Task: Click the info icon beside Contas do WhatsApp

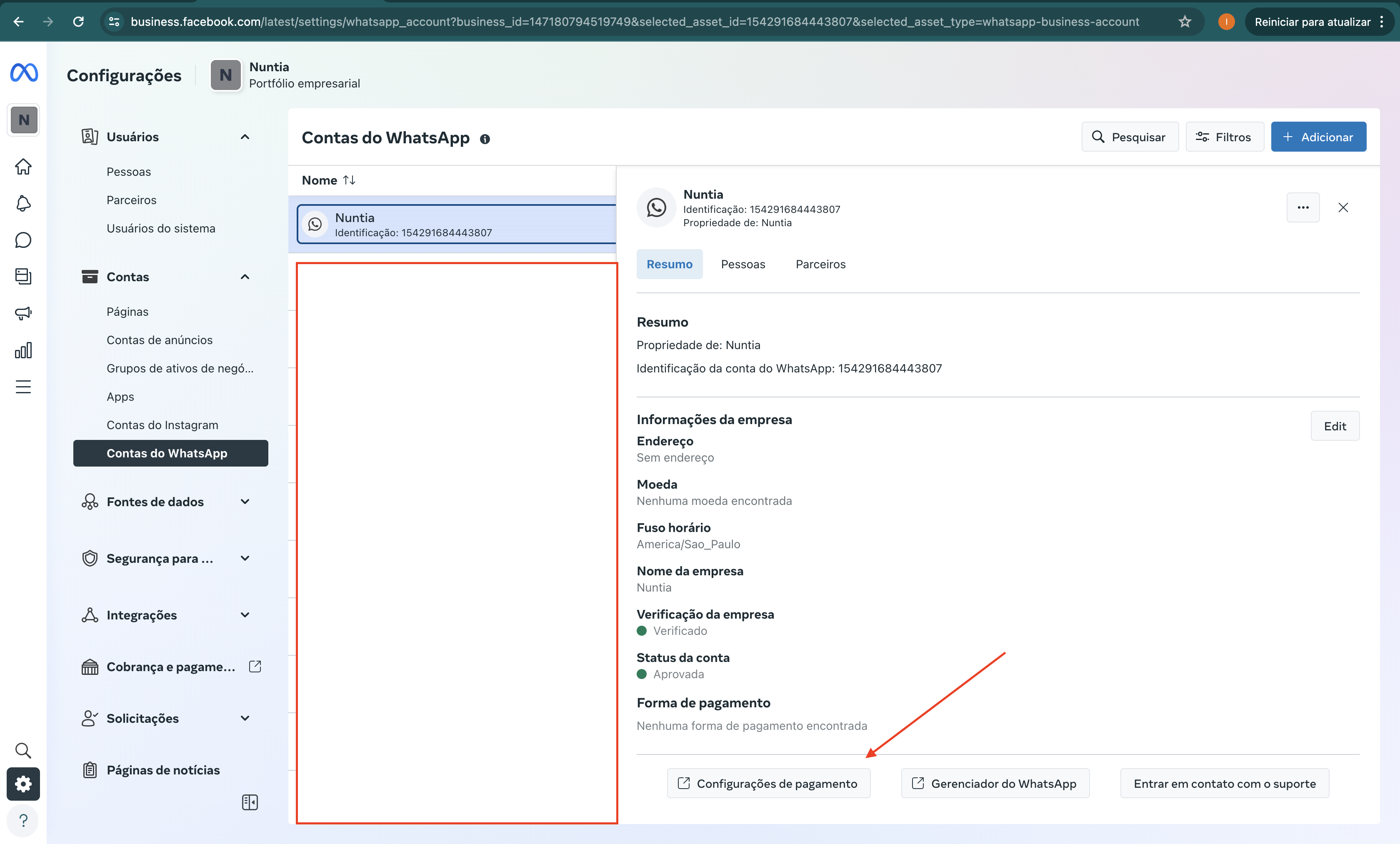Action: [485, 139]
